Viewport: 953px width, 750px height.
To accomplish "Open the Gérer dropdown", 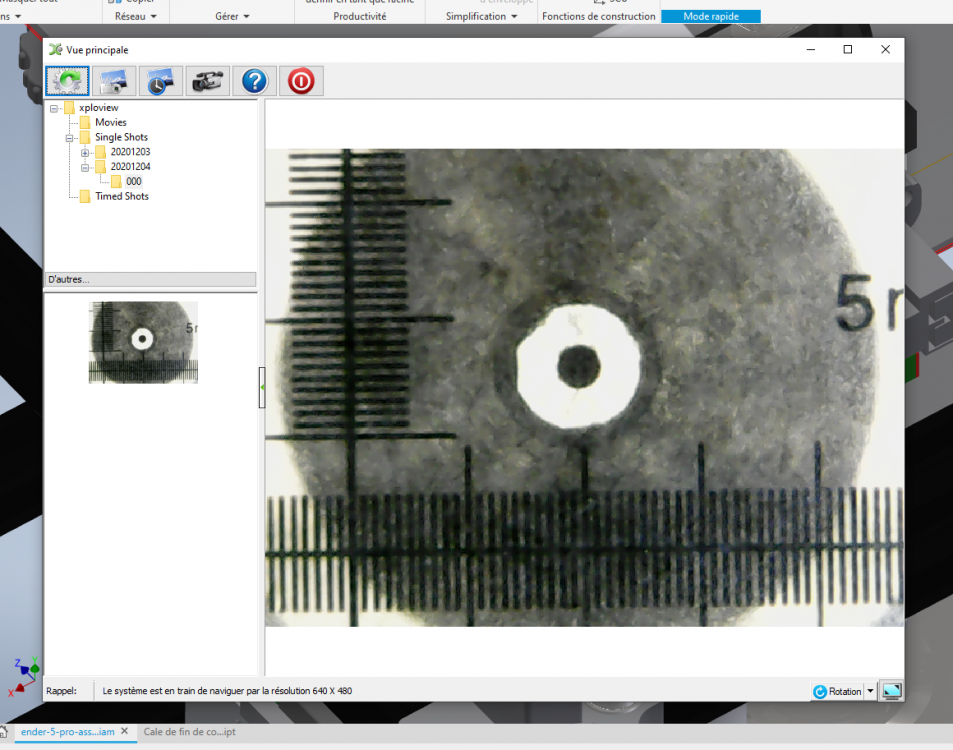I will 232,16.
